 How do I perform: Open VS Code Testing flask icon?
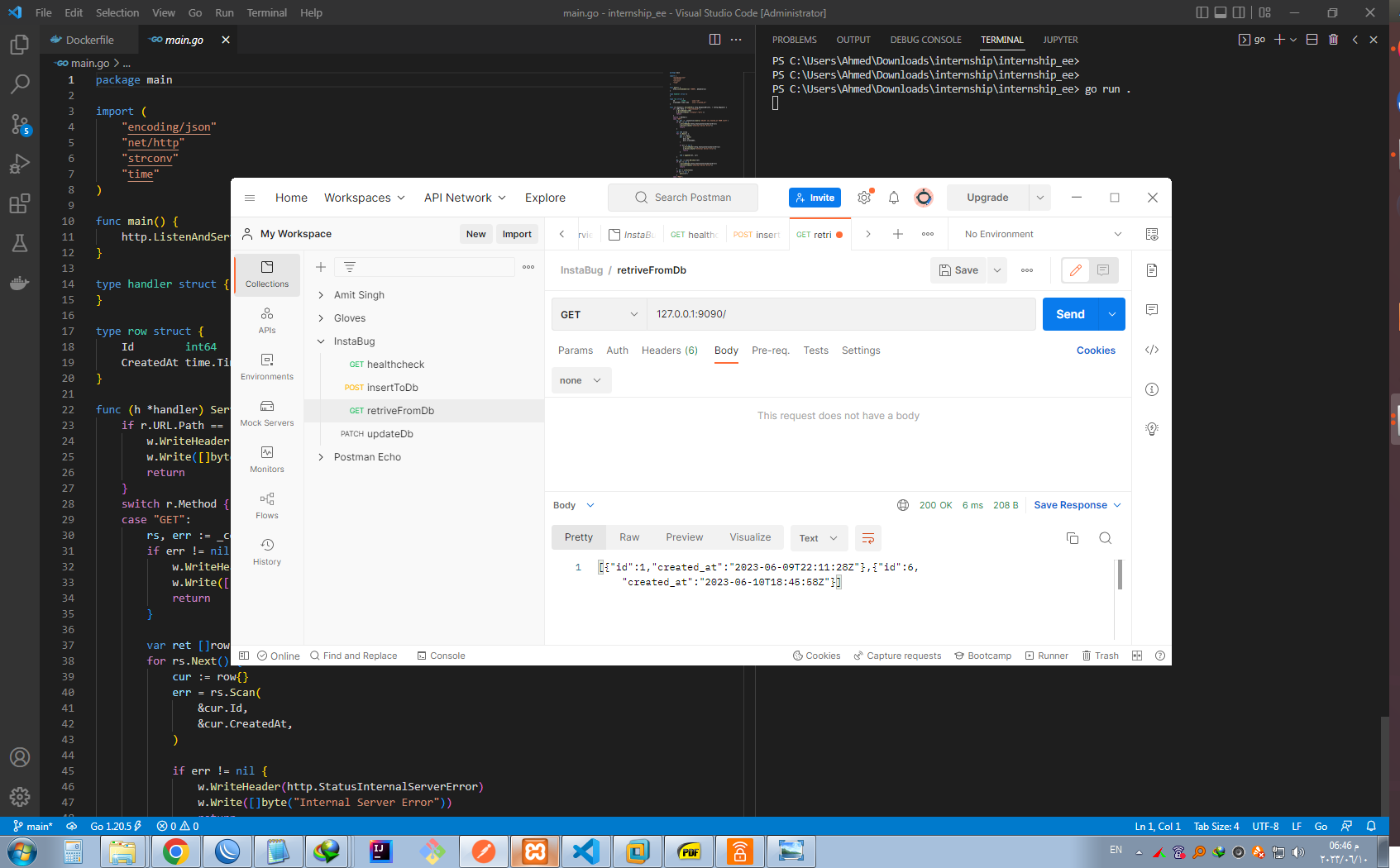coord(20,243)
